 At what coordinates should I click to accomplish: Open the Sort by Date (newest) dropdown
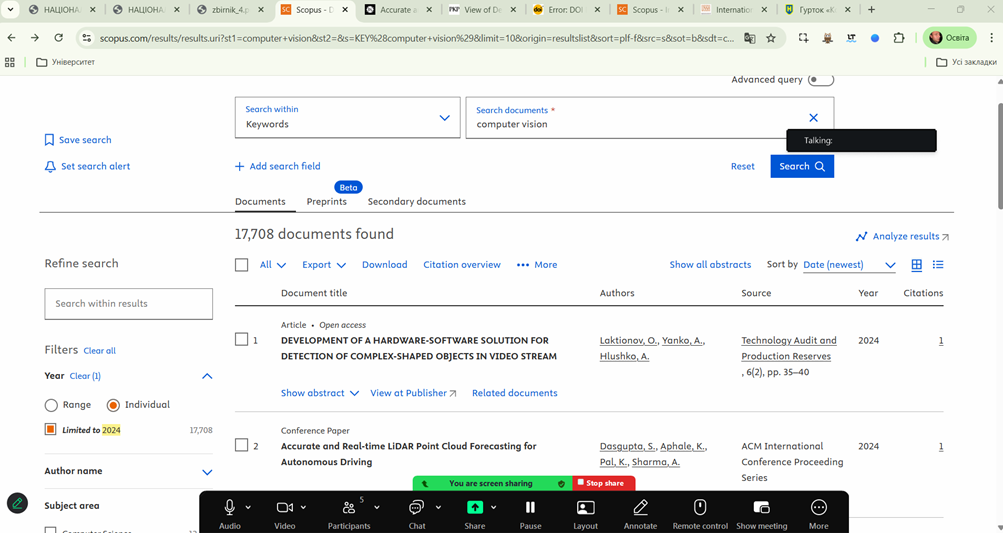tap(848, 265)
